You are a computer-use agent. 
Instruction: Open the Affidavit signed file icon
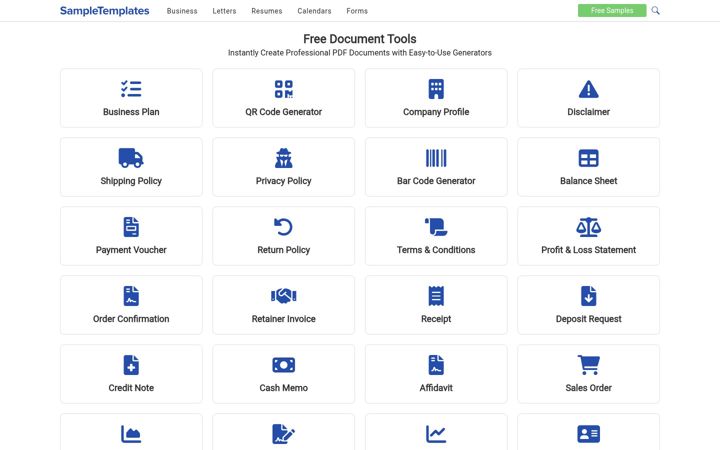tap(436, 365)
